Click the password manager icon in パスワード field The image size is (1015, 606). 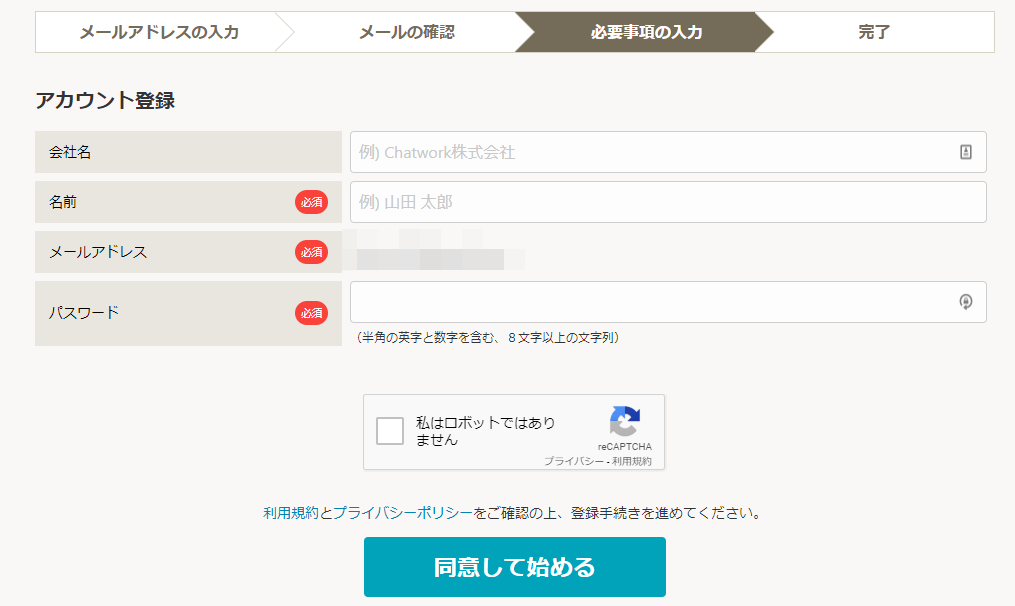[x=965, y=302]
